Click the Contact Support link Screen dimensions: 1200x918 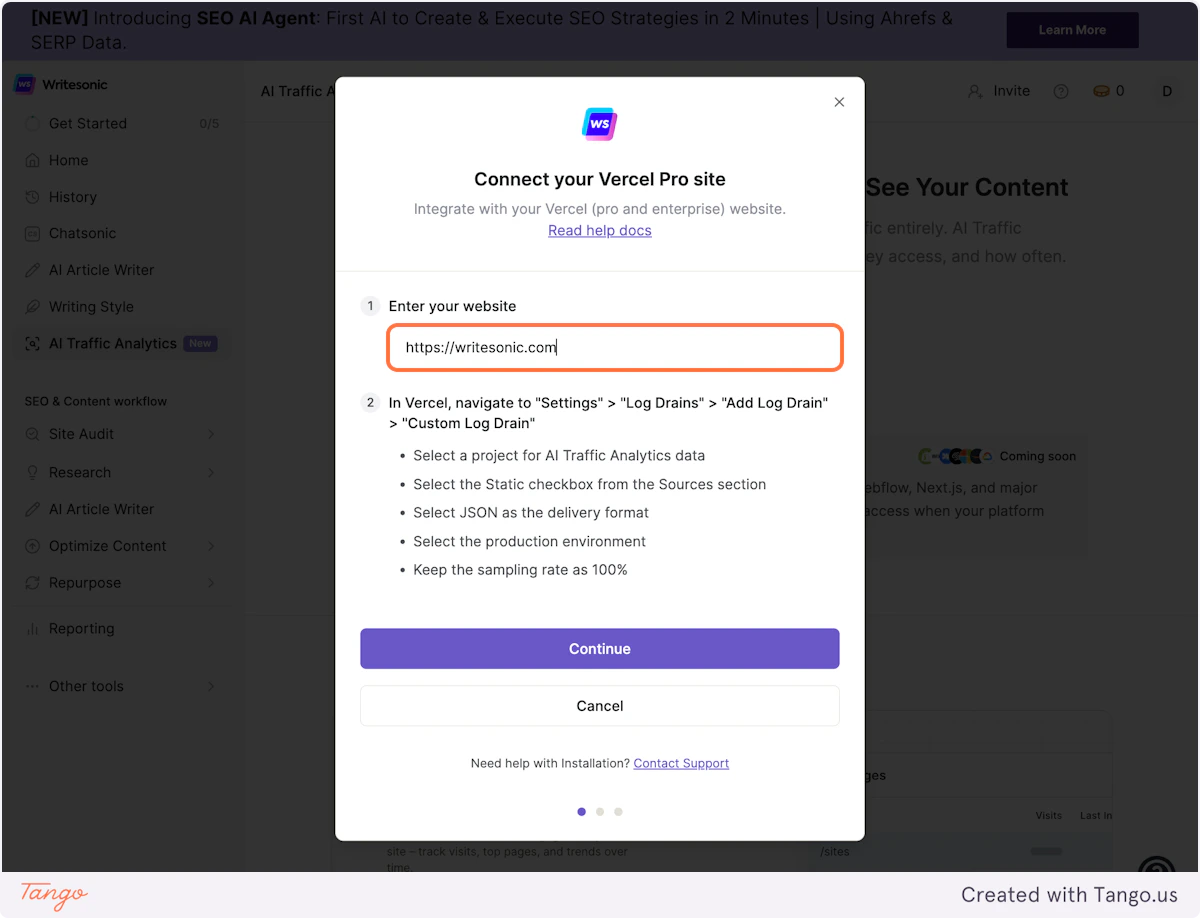pyautogui.click(x=681, y=763)
